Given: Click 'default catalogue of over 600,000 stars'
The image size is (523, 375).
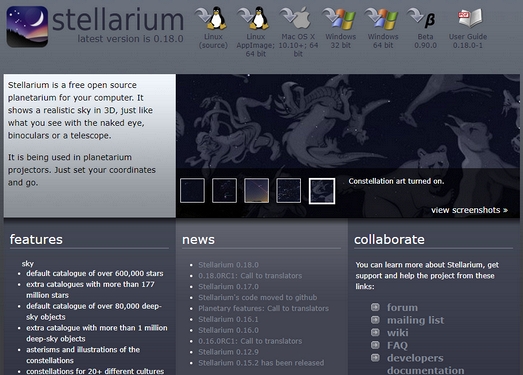Looking at the screenshot, I should coord(95,274).
